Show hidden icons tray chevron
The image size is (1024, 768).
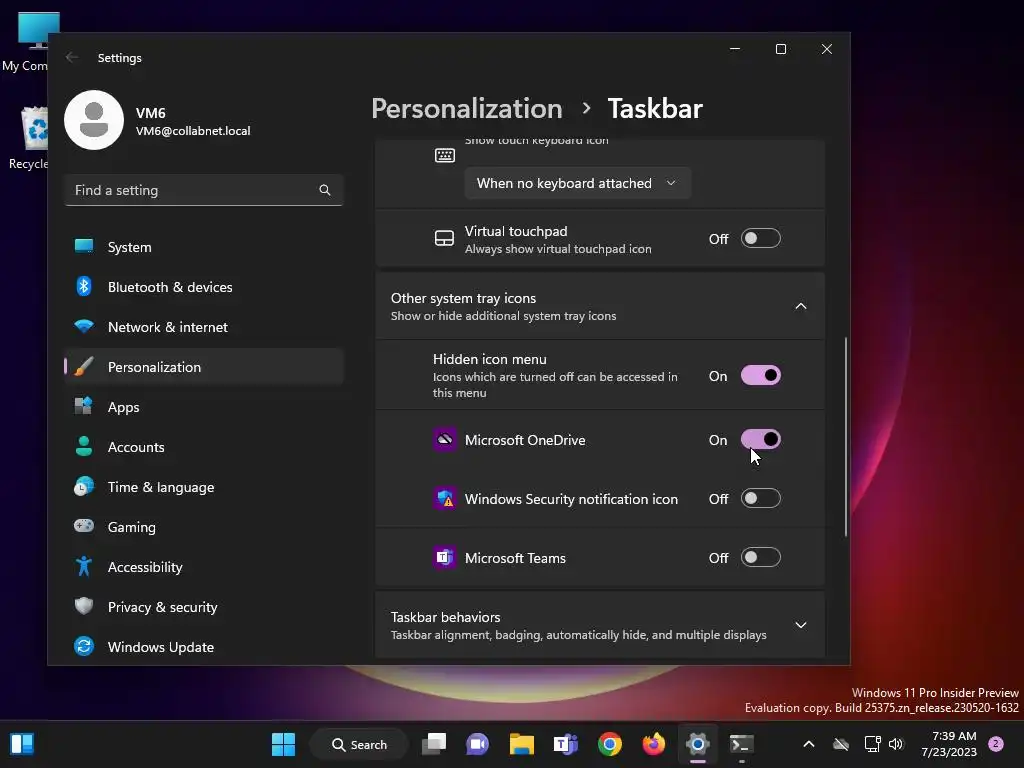(808, 744)
